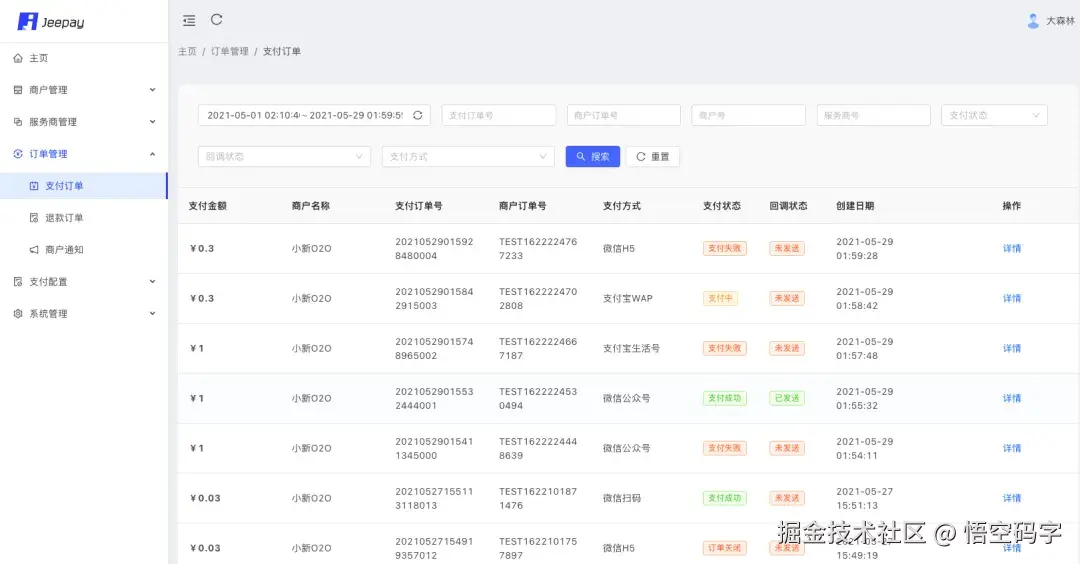This screenshot has width=1080, height=564.
Task: Open 详情 for the 支付宝WAP order
Action: pos(1012,299)
